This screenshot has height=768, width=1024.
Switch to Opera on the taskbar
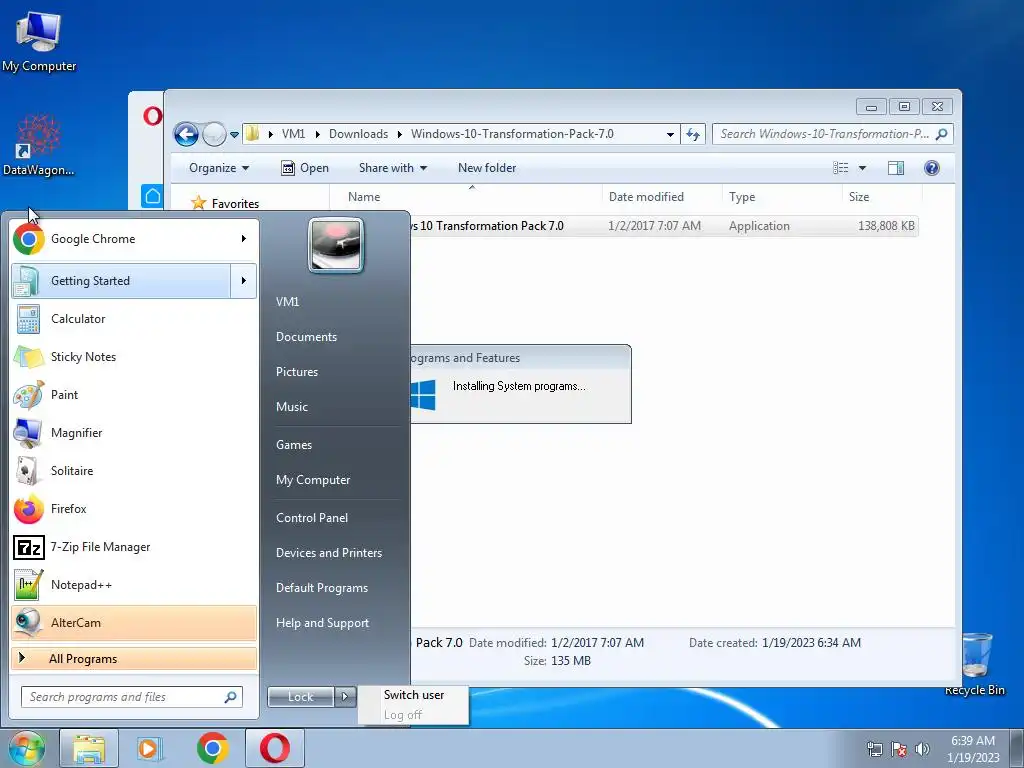275,748
